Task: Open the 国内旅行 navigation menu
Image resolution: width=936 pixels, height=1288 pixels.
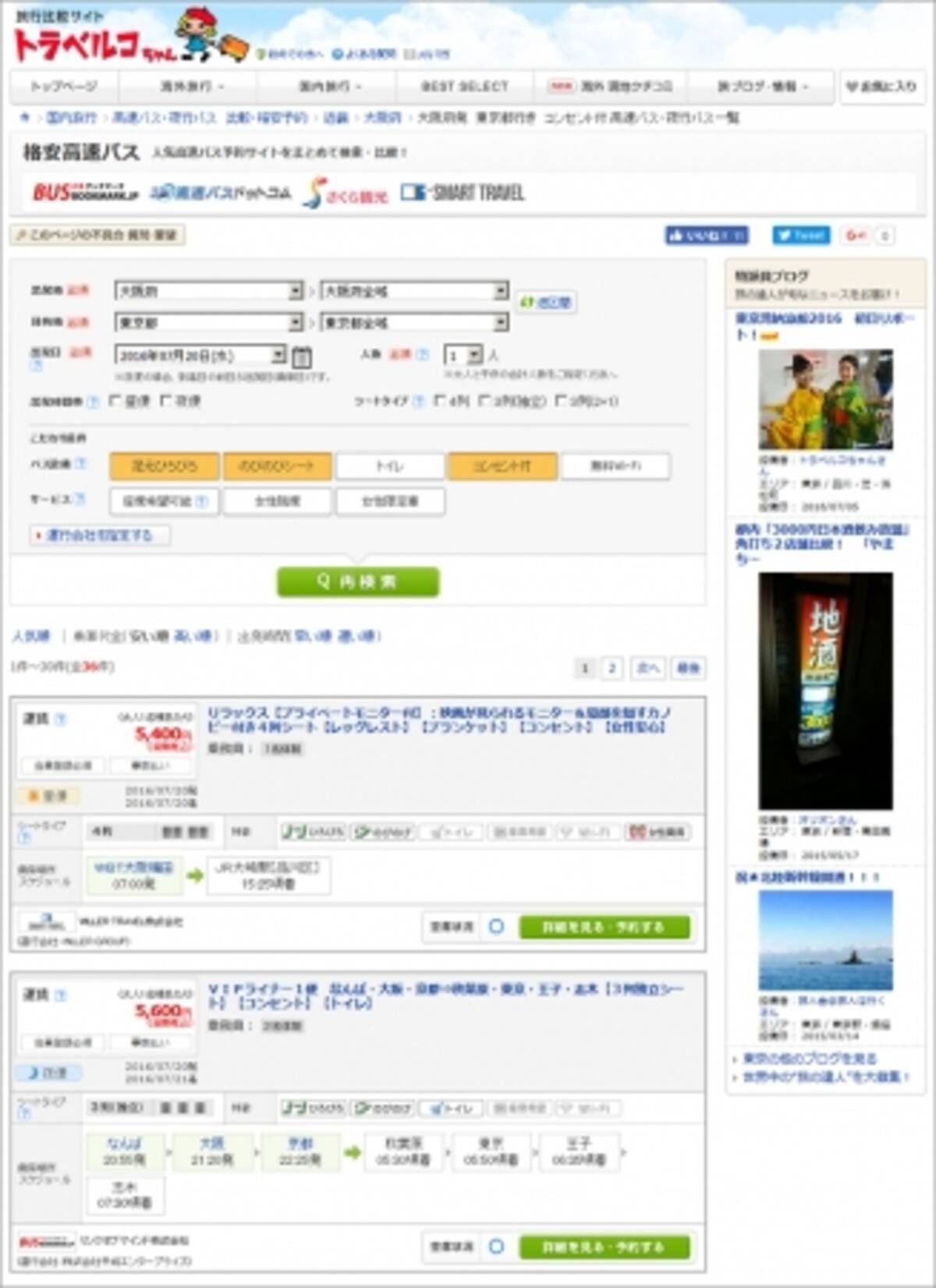Action: [x=326, y=87]
